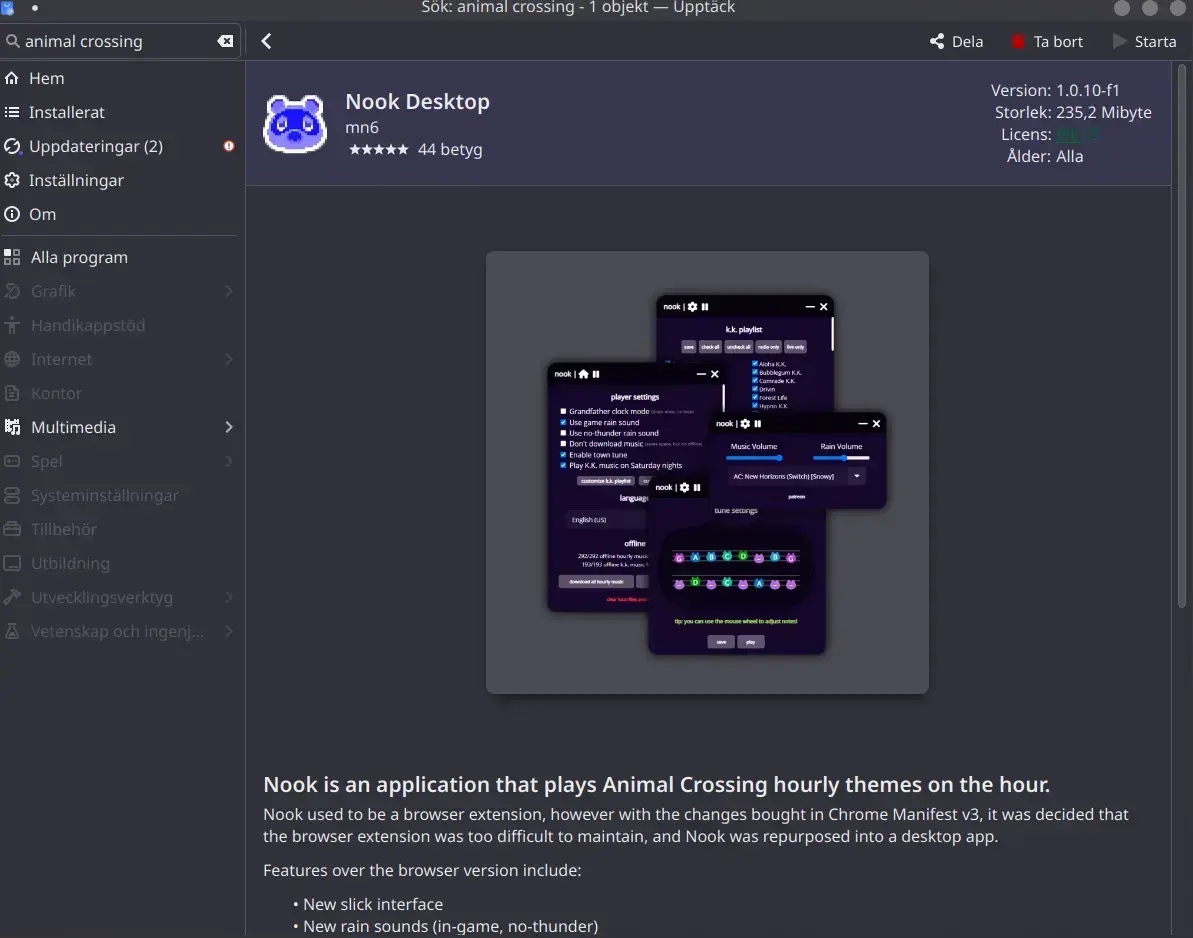
Task: Open Uppdateringar (2) in the sidebar
Action: tap(95, 146)
